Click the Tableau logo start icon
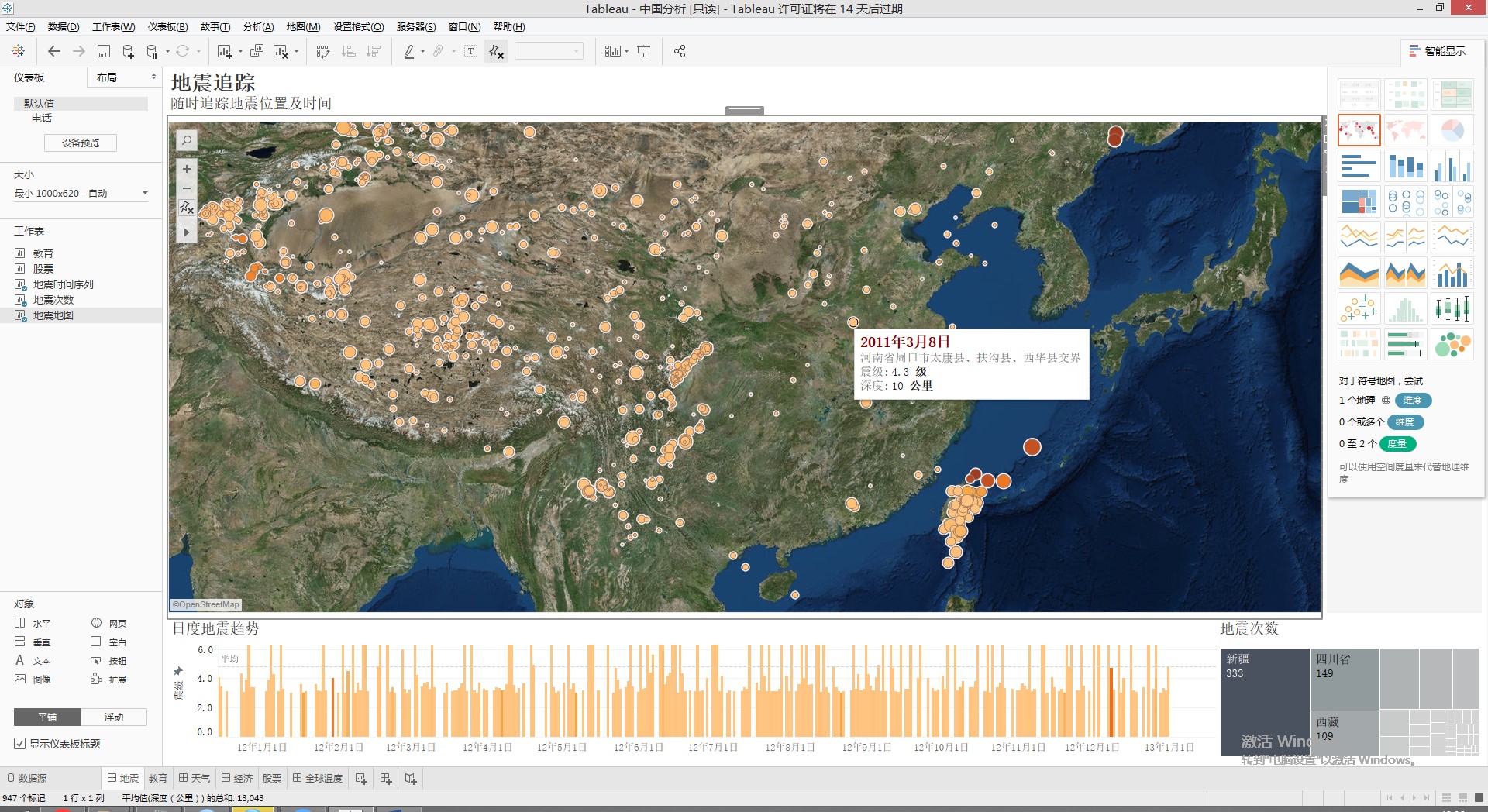 (19, 51)
